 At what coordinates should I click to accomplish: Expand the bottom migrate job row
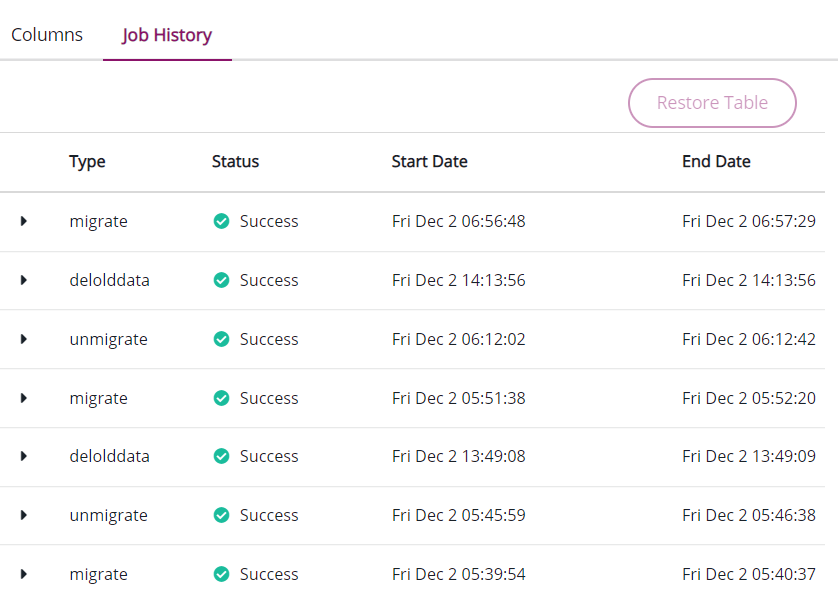coord(24,574)
